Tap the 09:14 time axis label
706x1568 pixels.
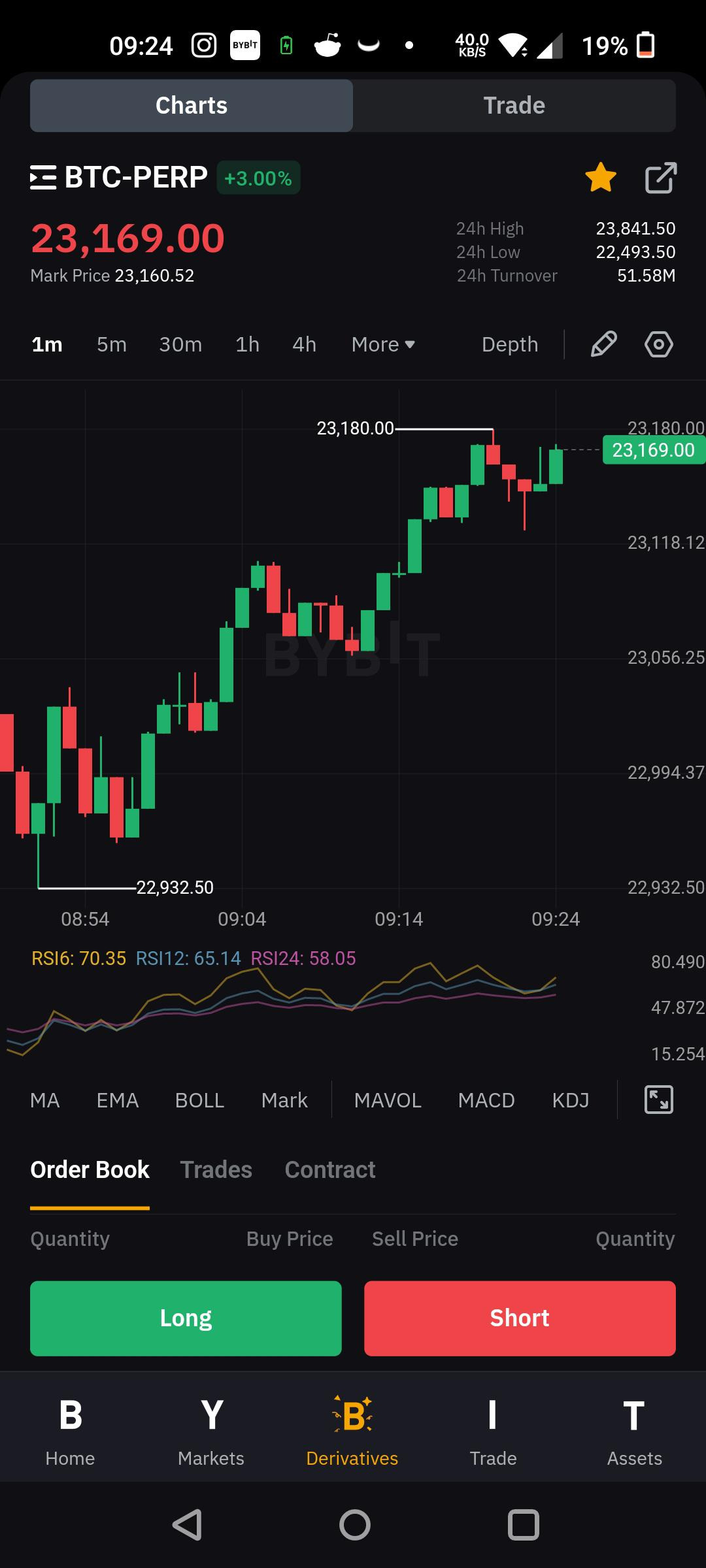[x=399, y=919]
